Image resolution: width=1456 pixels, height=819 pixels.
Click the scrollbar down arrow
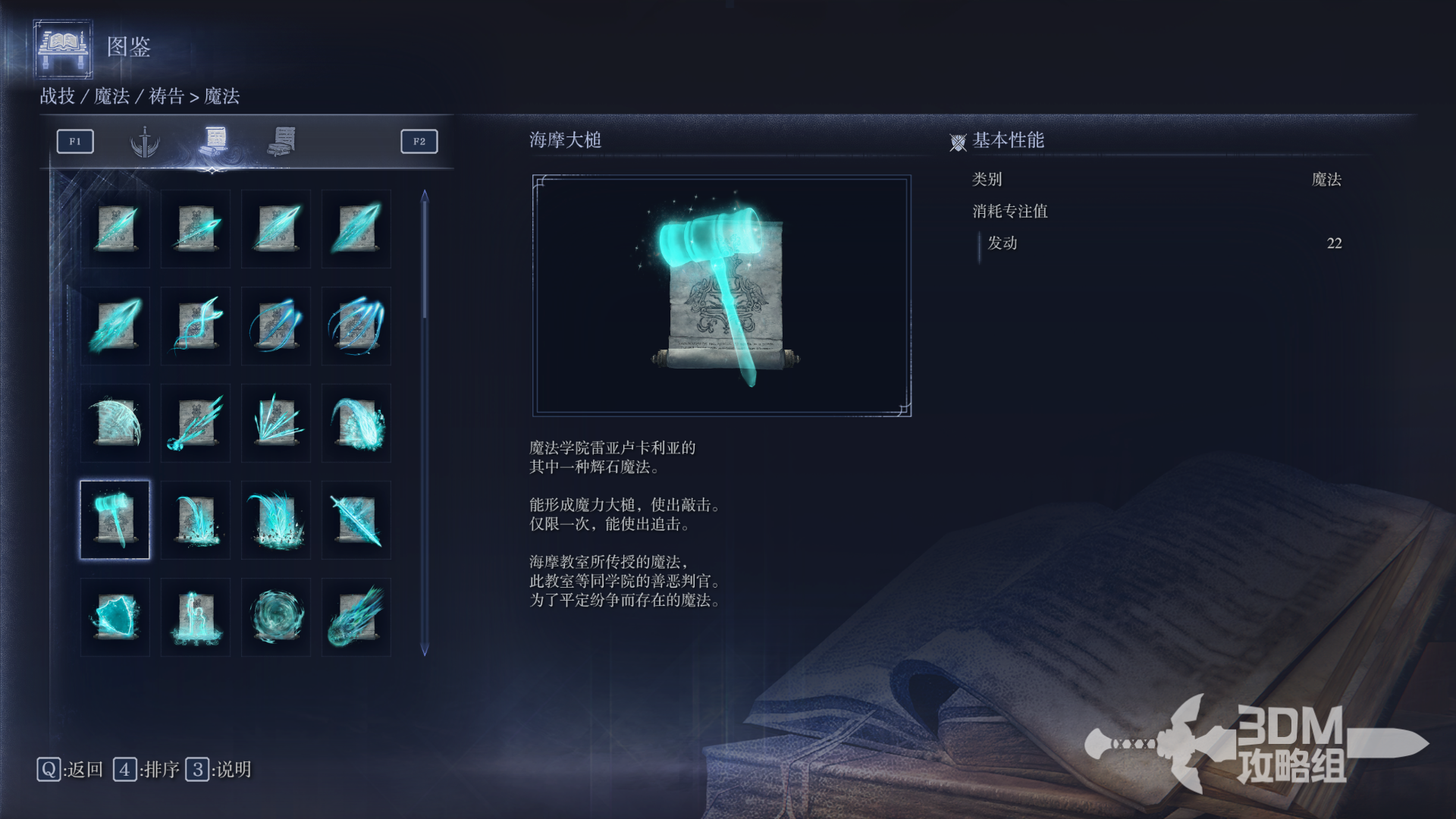[425, 649]
